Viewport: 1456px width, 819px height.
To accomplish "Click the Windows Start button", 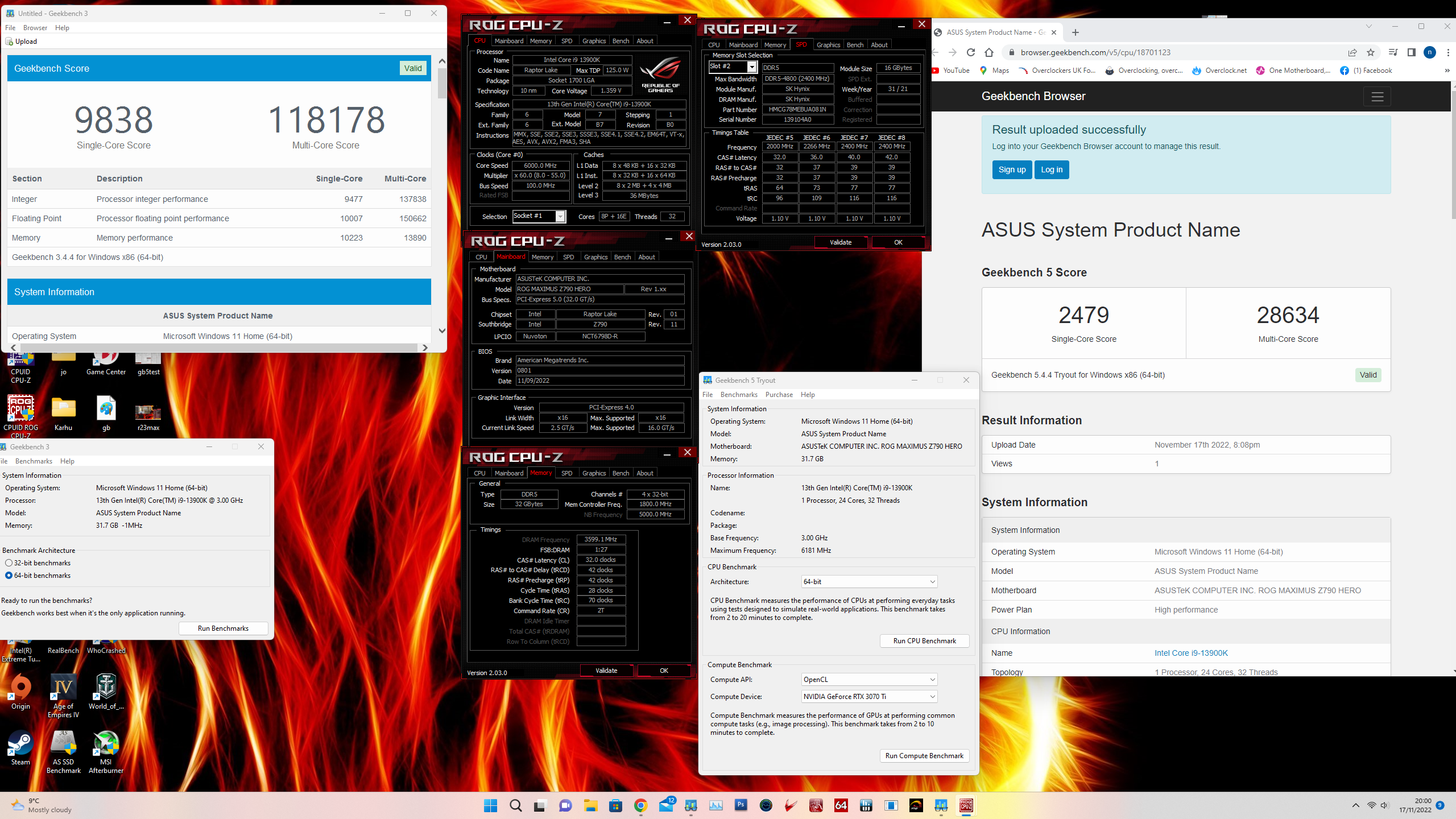I will coord(490,805).
